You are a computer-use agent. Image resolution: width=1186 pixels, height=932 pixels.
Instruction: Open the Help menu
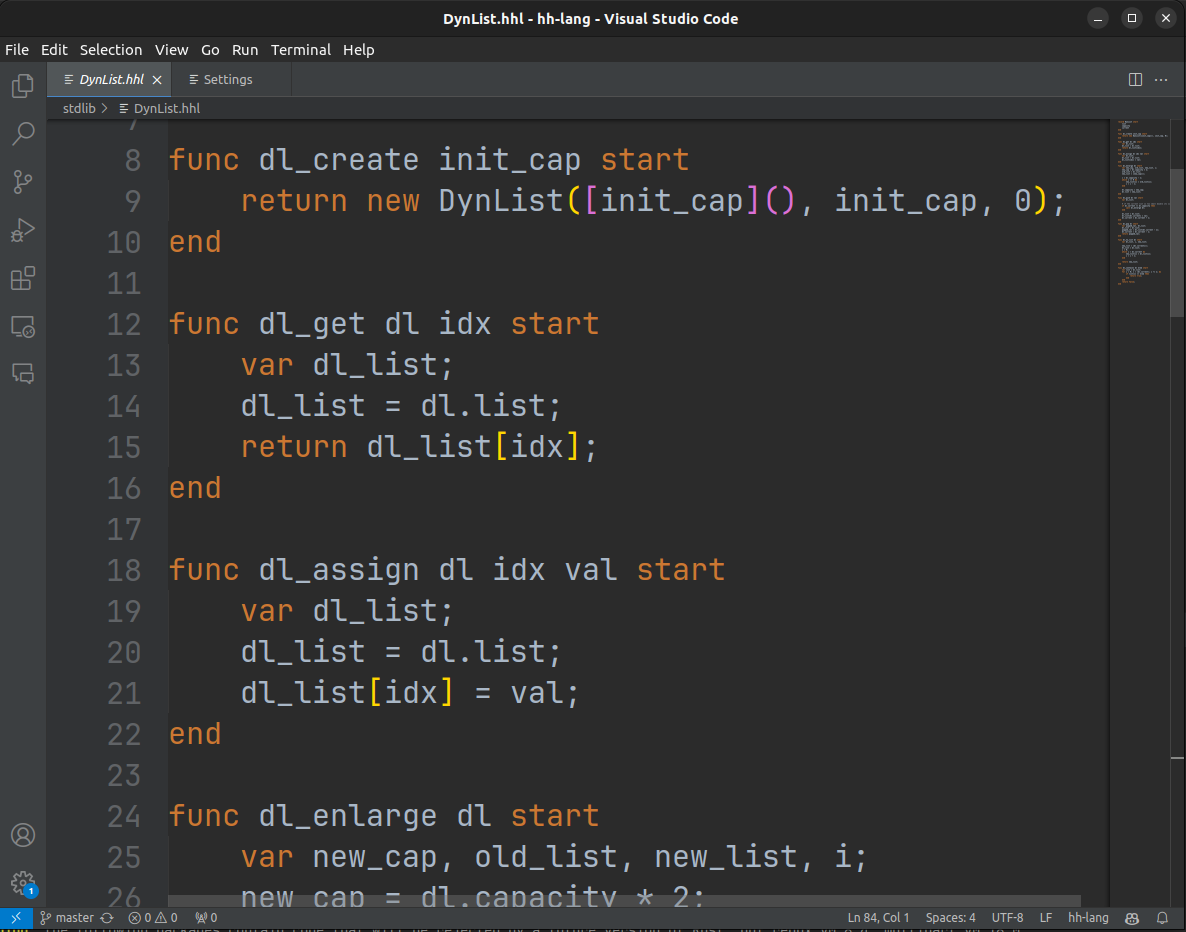pos(359,50)
